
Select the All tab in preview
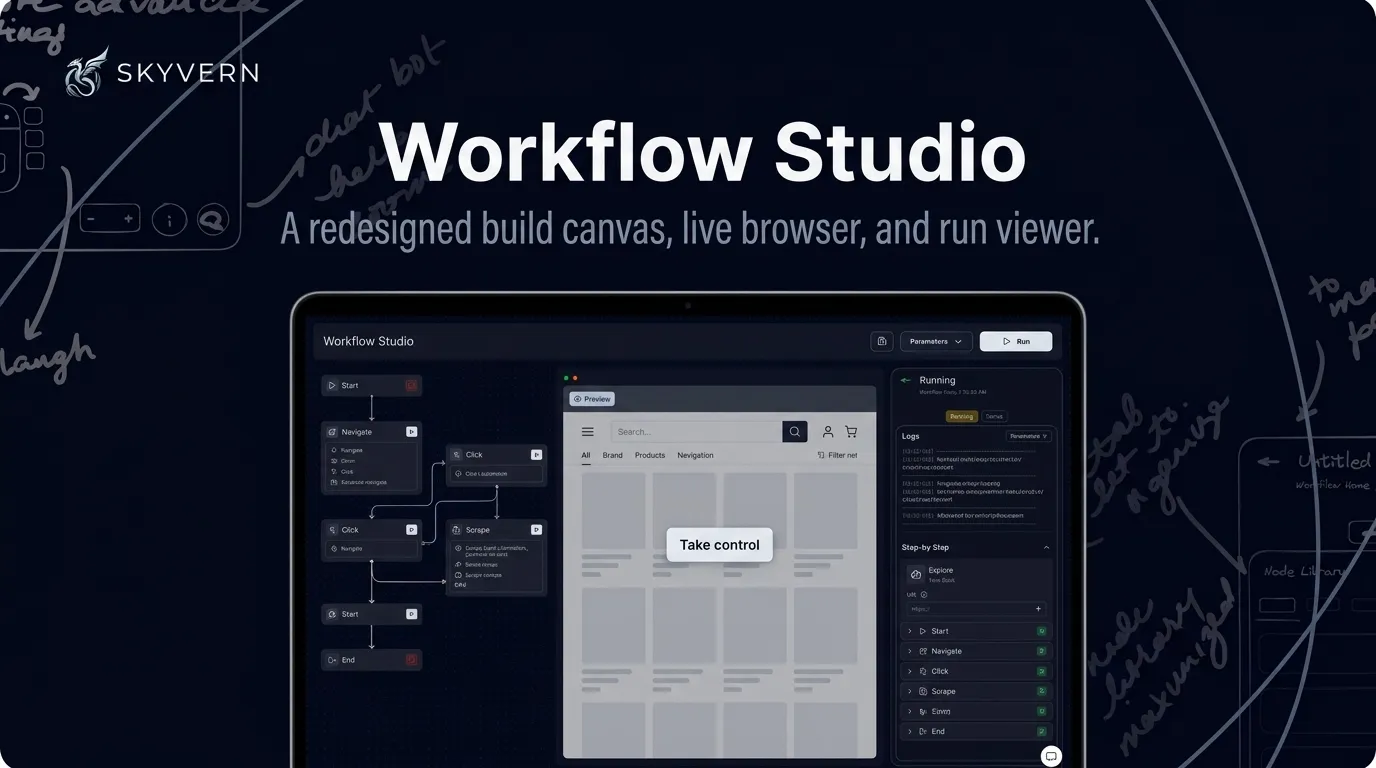(586, 456)
